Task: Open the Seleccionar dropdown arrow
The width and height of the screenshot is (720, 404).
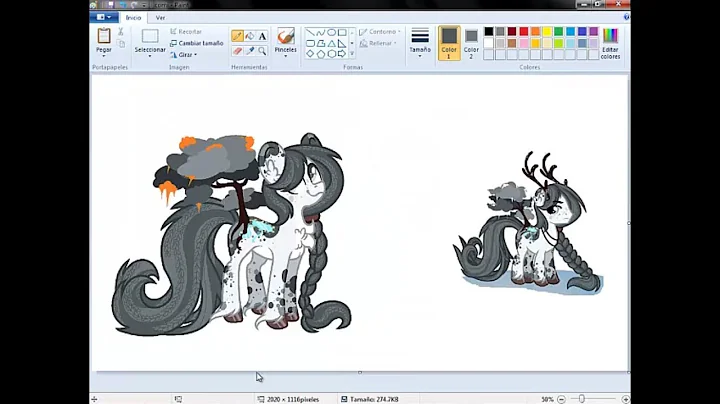Action: pyautogui.click(x=150, y=56)
